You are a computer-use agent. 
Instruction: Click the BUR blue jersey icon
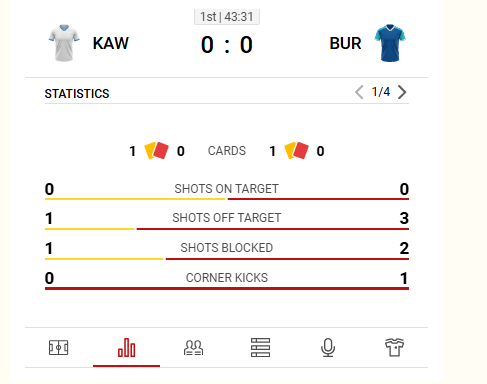click(x=390, y=43)
